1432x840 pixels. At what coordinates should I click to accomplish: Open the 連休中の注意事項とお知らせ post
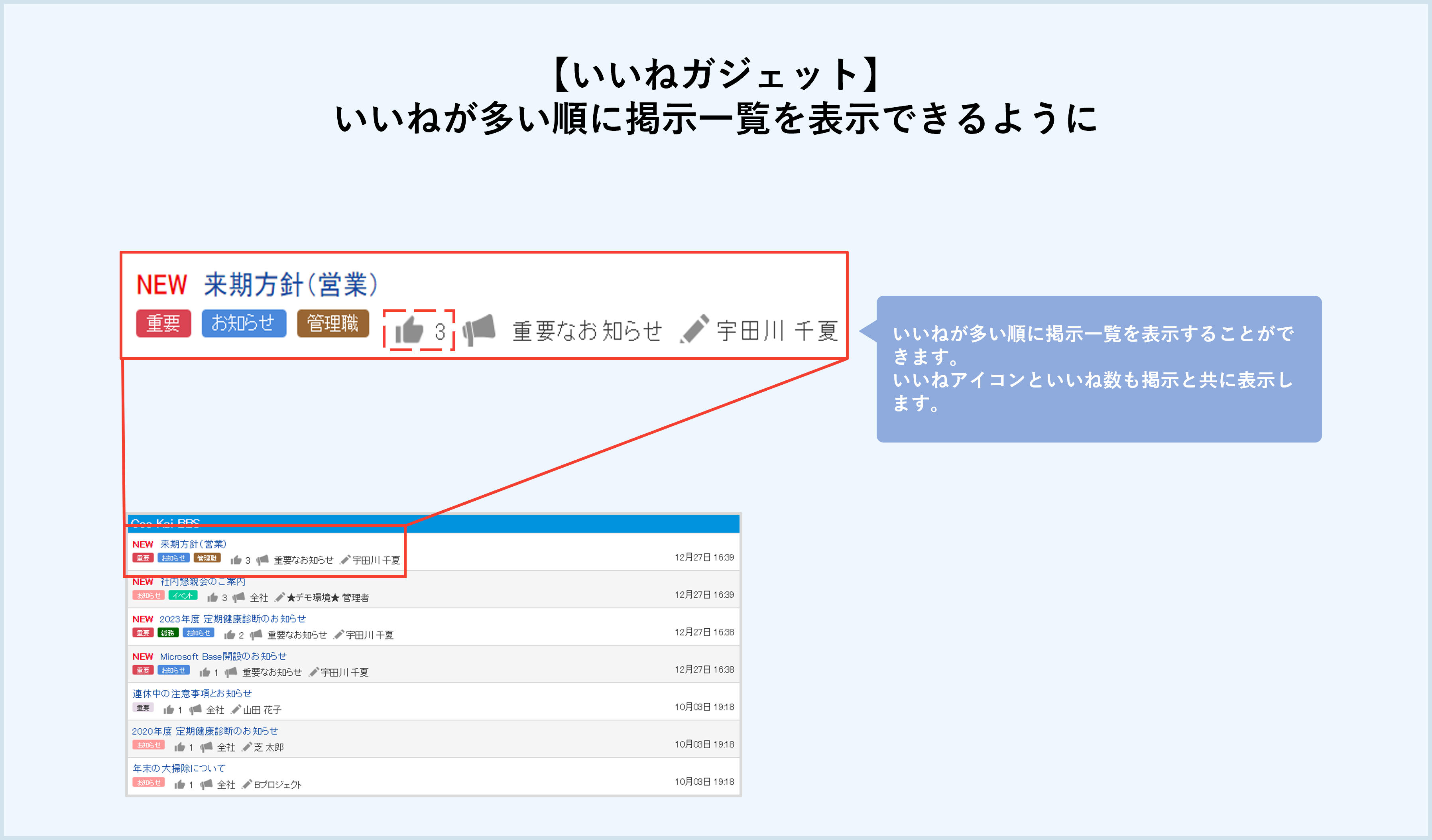tap(192, 694)
